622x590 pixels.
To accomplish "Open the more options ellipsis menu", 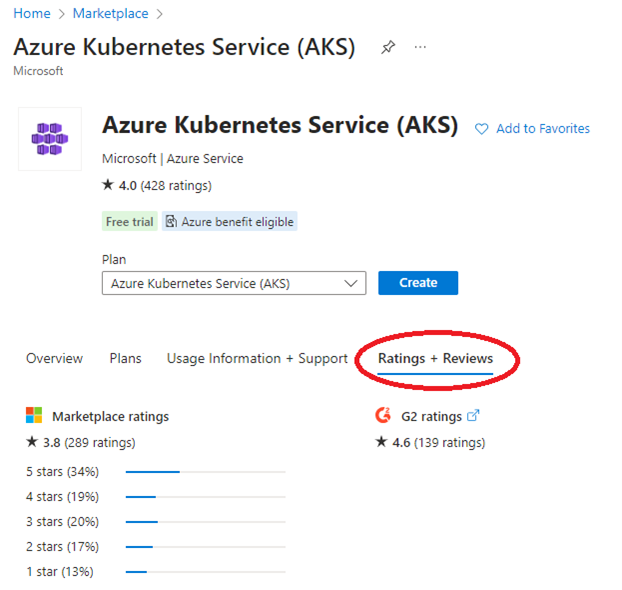I will [x=420, y=48].
